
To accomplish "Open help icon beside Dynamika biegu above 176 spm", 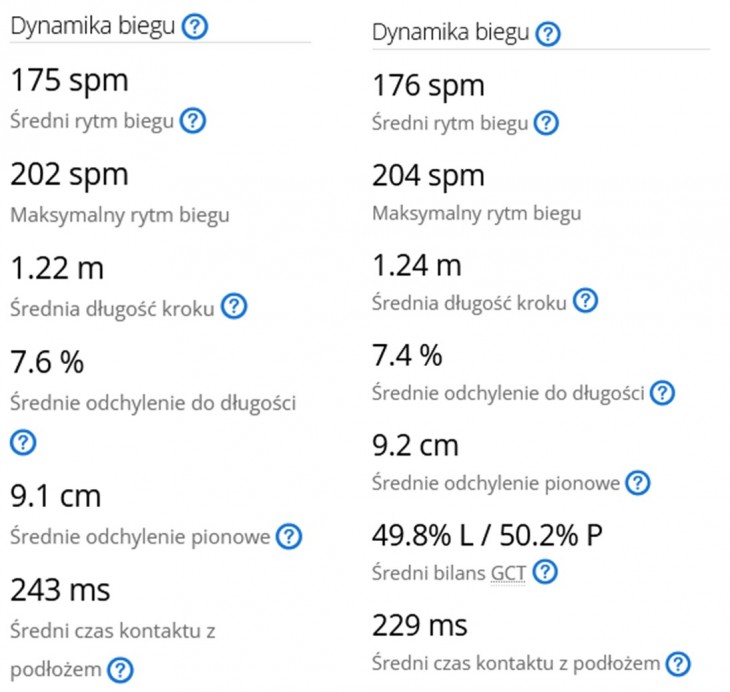I will point(548,34).
